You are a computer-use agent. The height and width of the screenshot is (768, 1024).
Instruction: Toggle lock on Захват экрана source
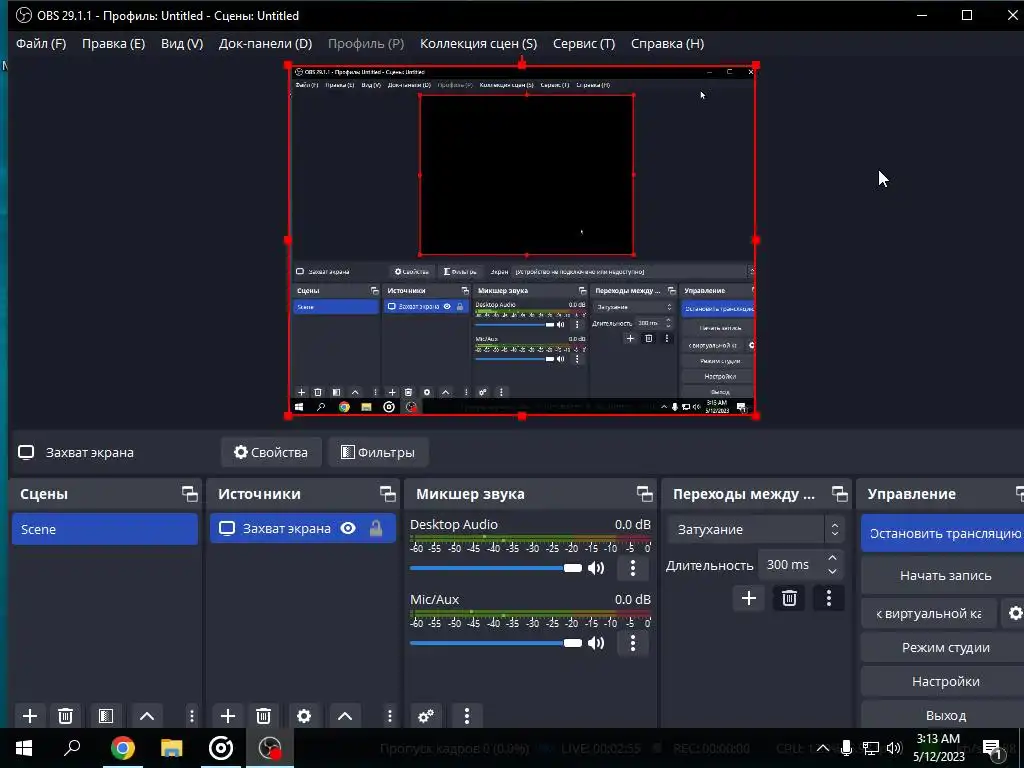[x=376, y=528]
